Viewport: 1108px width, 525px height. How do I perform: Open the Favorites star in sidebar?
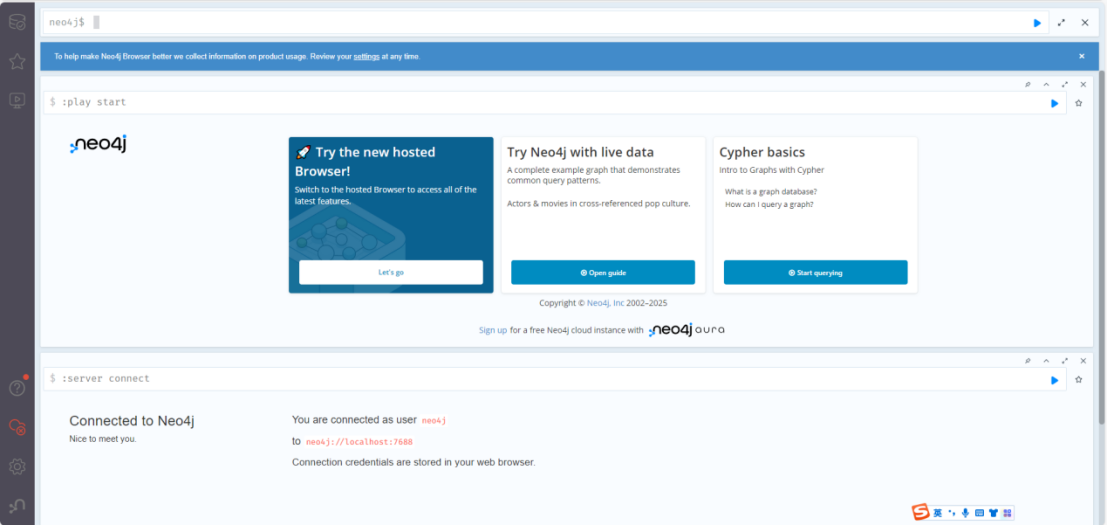17,61
